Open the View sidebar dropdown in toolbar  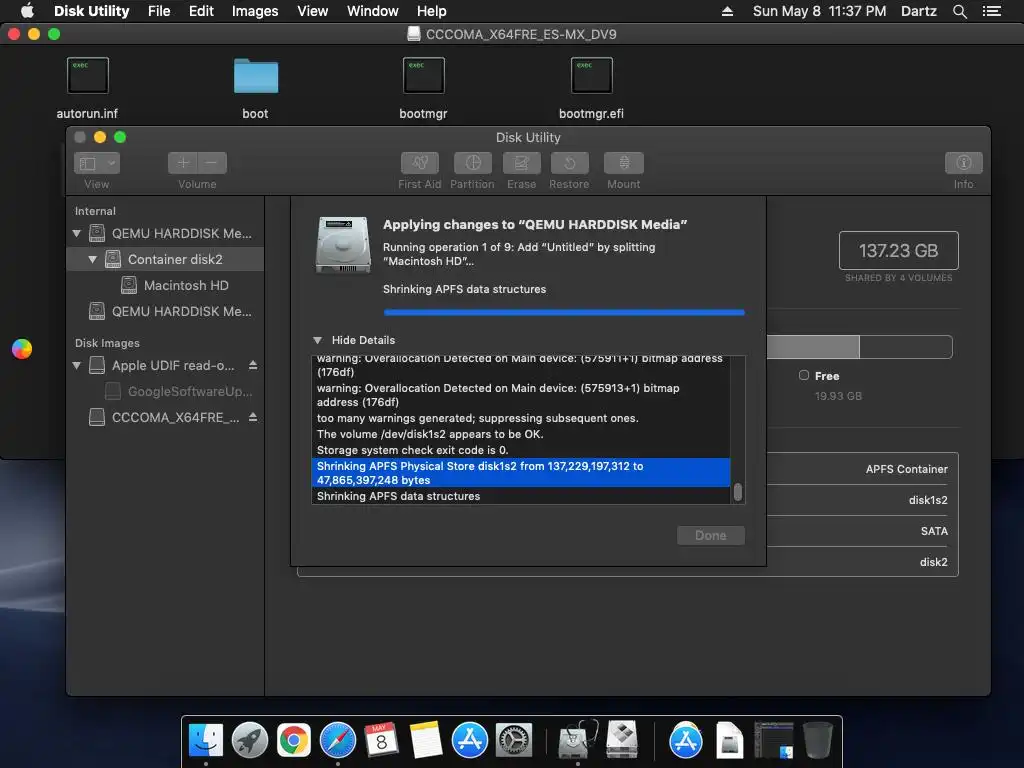click(x=97, y=163)
